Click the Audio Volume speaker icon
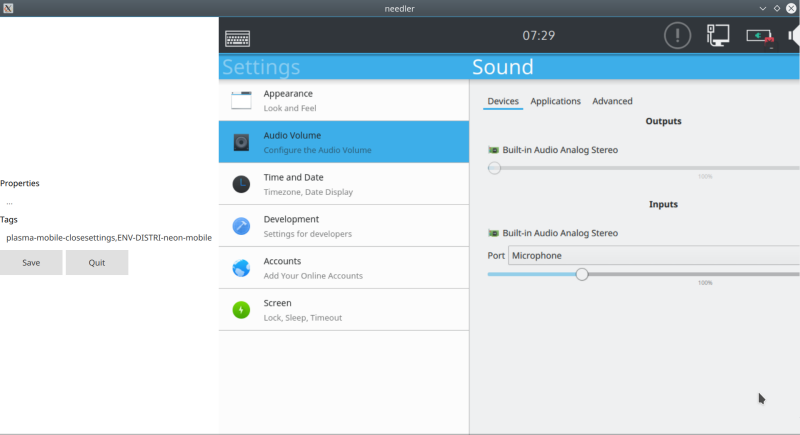 point(241,142)
